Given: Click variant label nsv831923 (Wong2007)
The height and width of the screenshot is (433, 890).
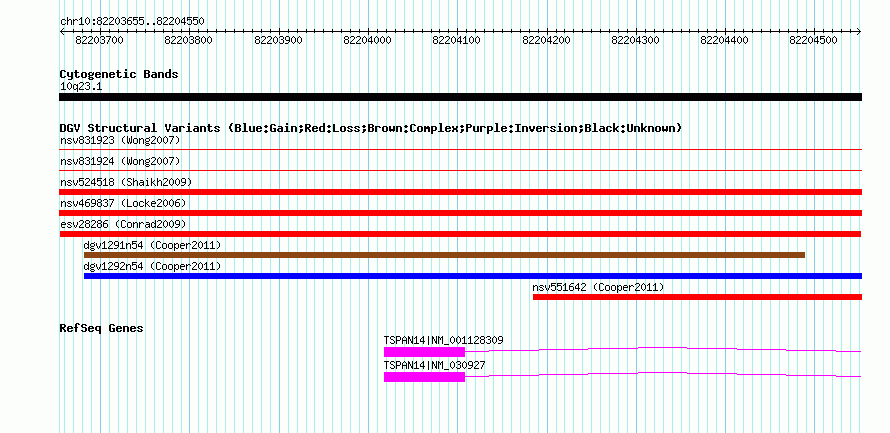Looking at the screenshot, I should click(x=120, y=140).
